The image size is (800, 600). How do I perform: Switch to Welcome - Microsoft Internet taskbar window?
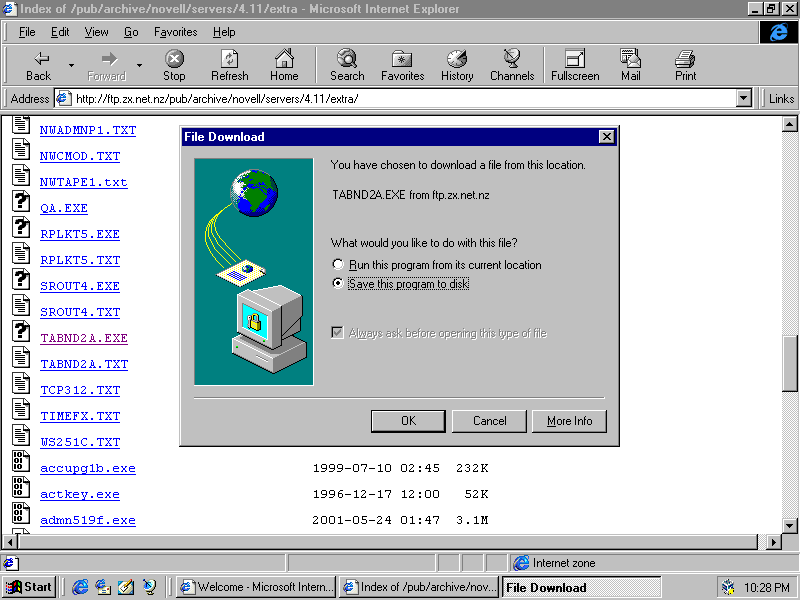(256, 587)
